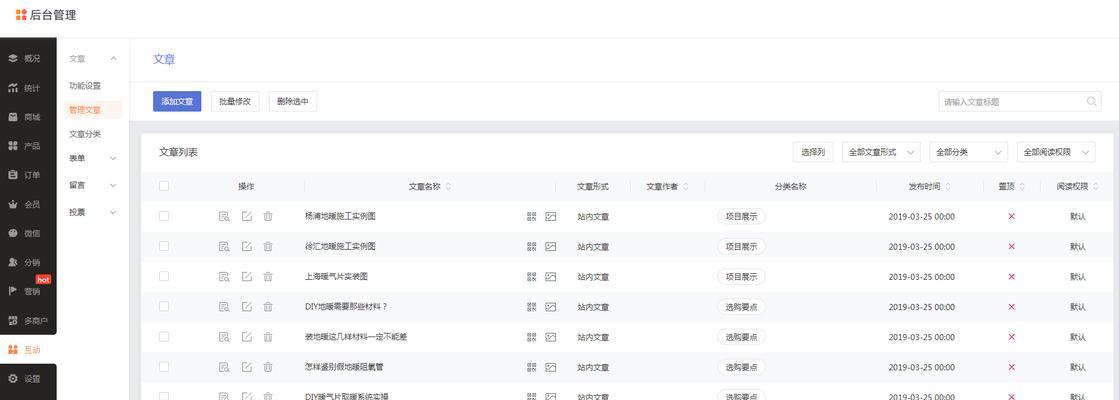Viewport: 1119px width, 400px height.
Task: Click article title 徐汇地暖施工实例图
Action: (x=340, y=246)
